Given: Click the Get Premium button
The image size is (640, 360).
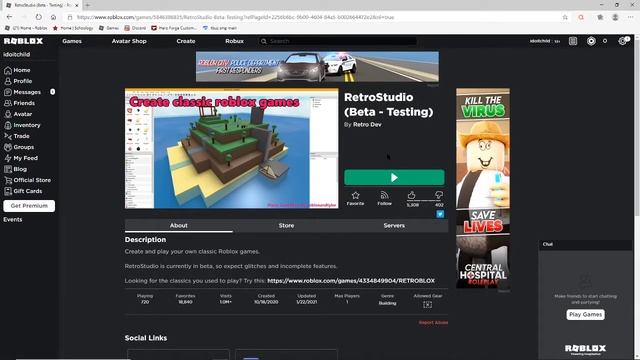Looking at the screenshot, I should pos(29,206).
